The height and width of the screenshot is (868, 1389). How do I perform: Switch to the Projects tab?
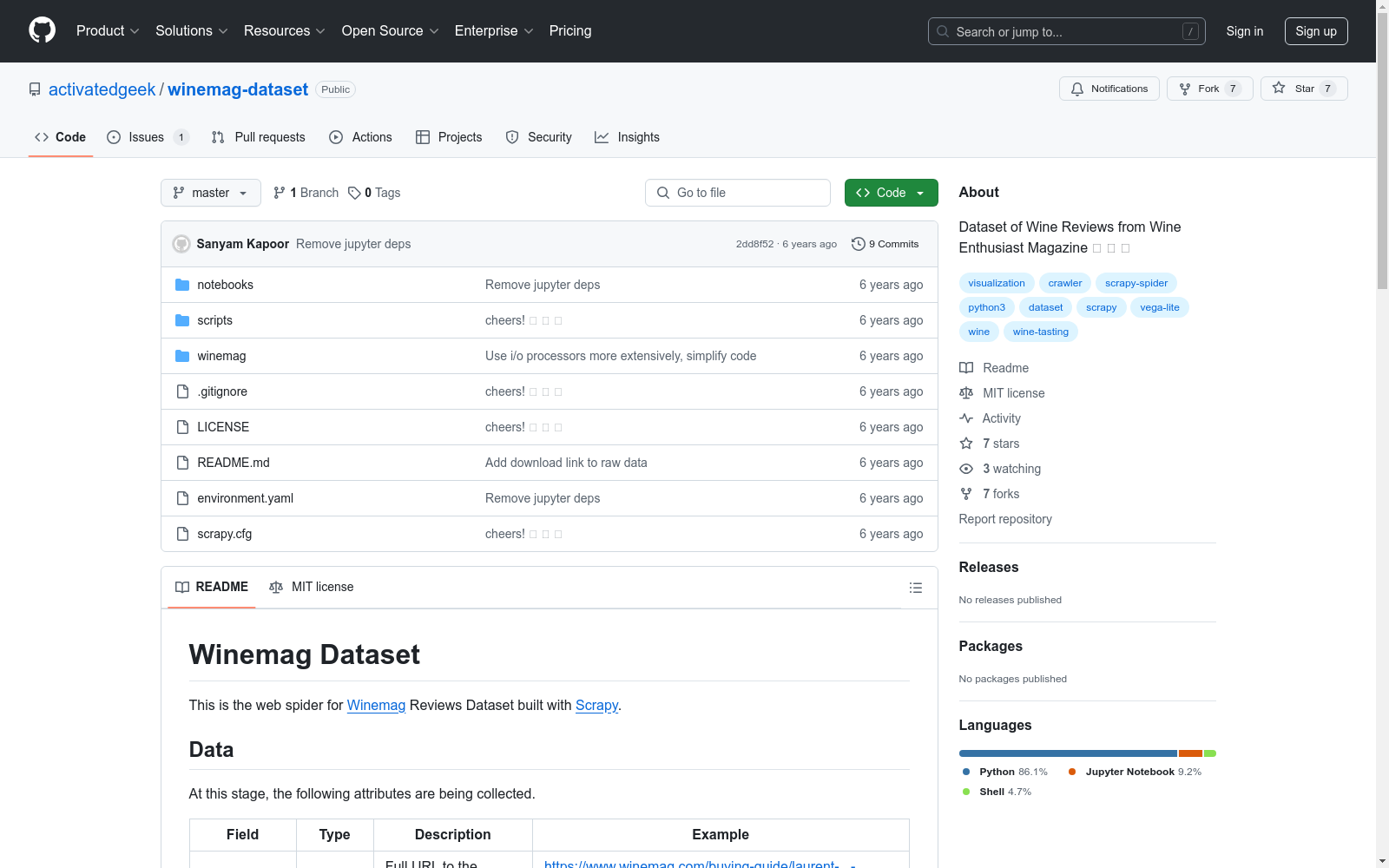click(x=449, y=137)
